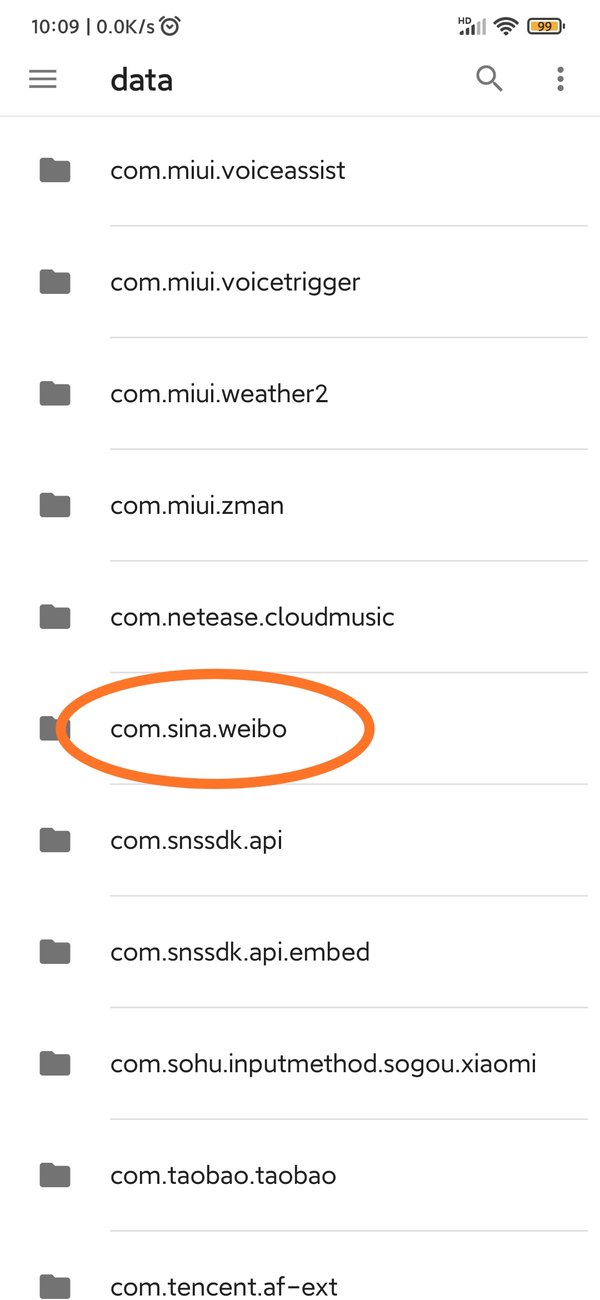Open the com.sina.weibo folder
This screenshot has width=600, height=1300.
click(199, 729)
